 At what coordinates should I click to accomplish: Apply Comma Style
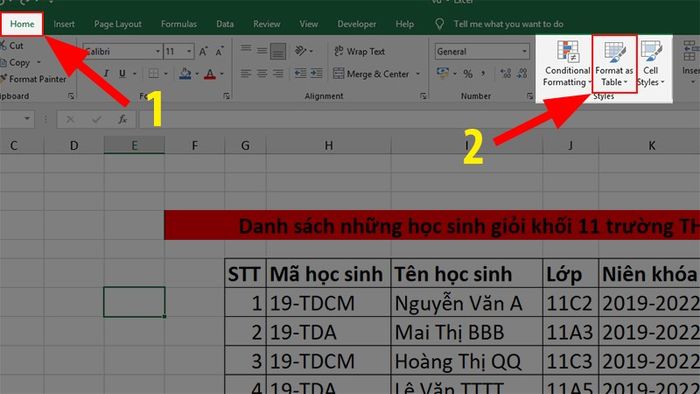(x=483, y=73)
